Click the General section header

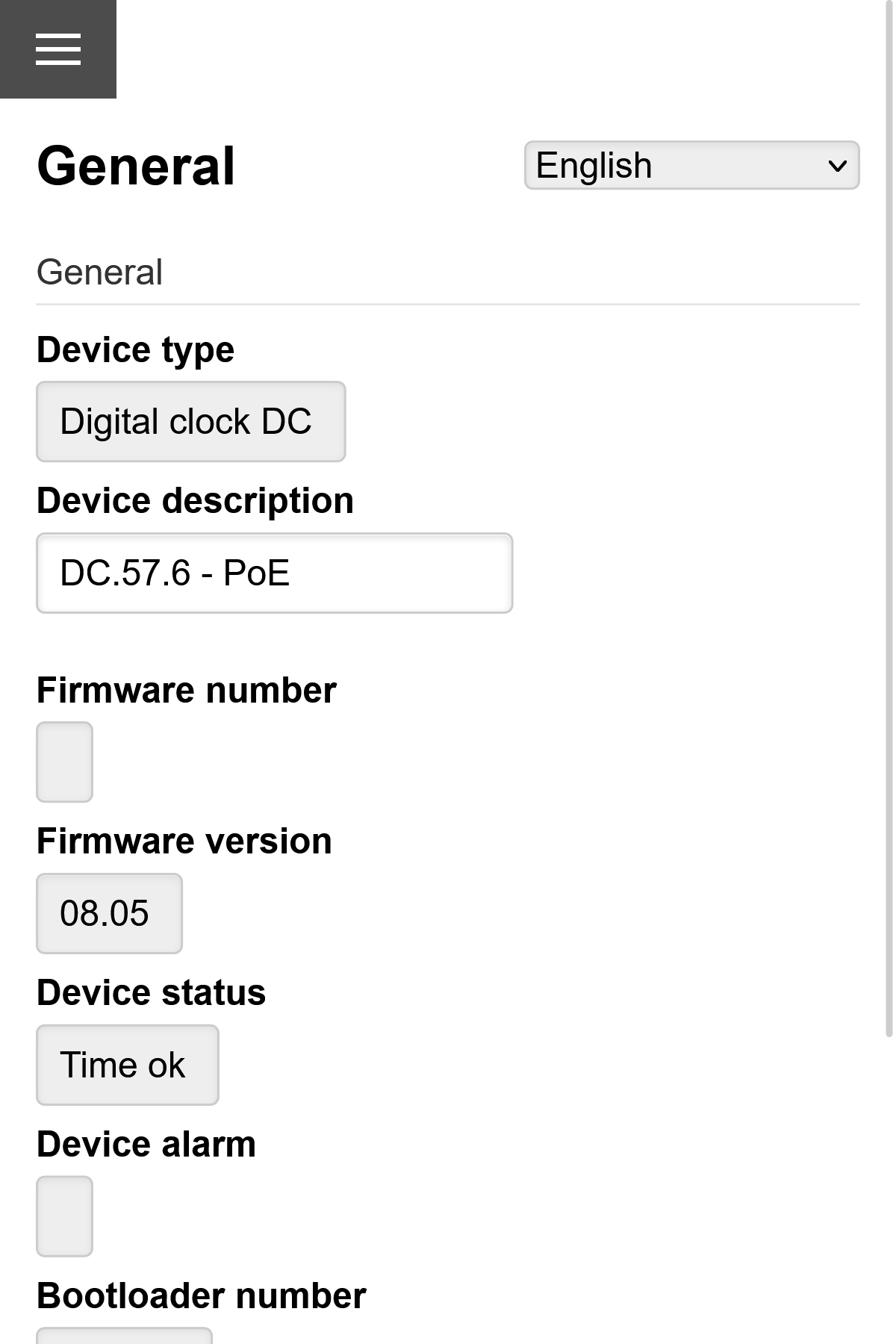[x=100, y=270]
